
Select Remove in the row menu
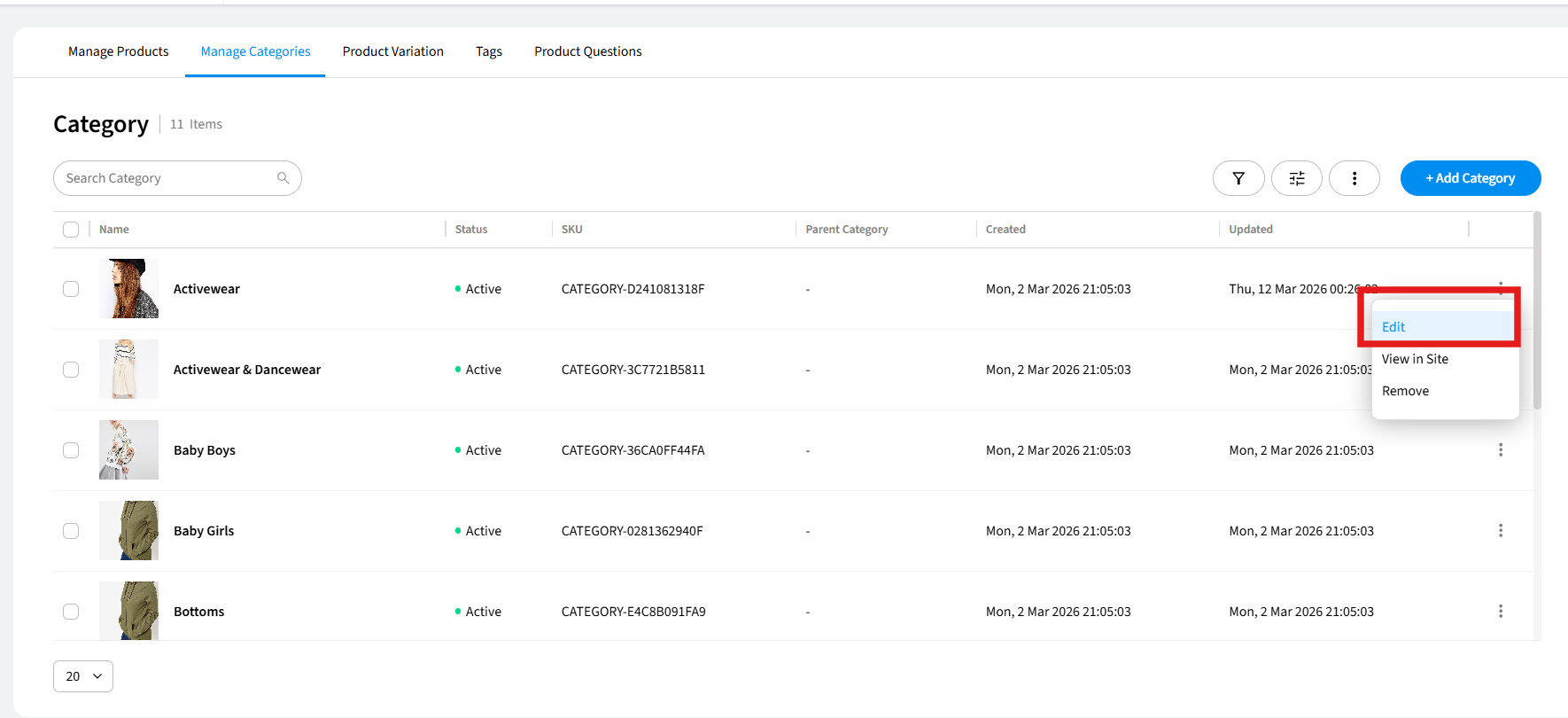tap(1405, 391)
